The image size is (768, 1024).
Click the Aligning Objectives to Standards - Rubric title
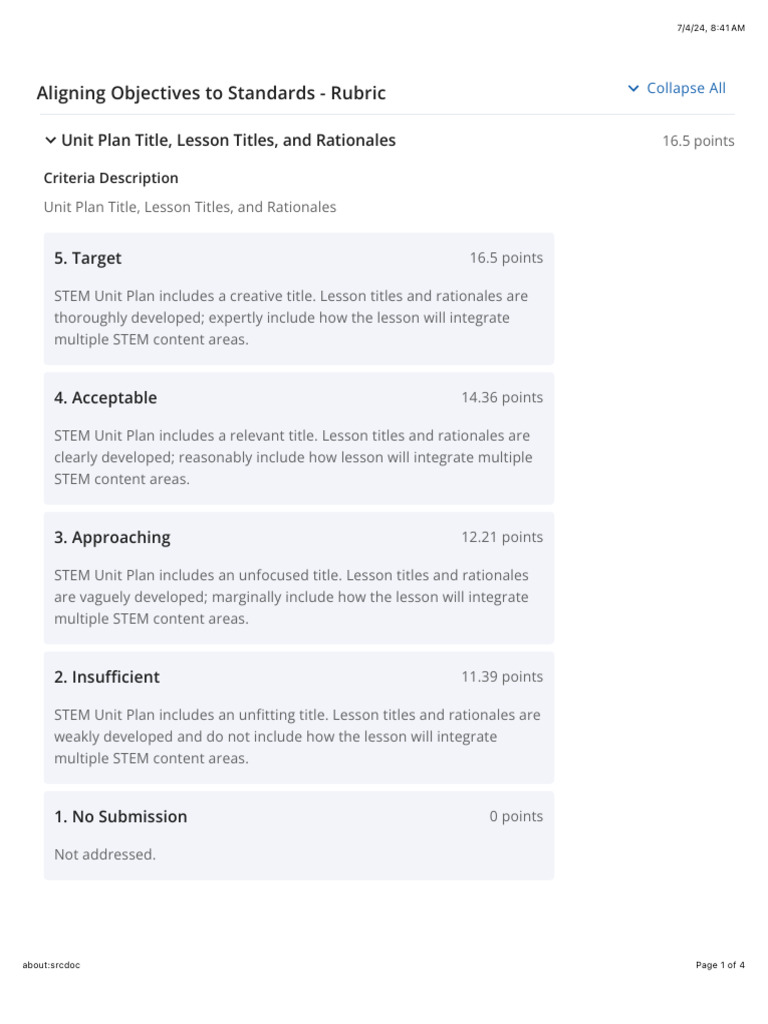211,93
